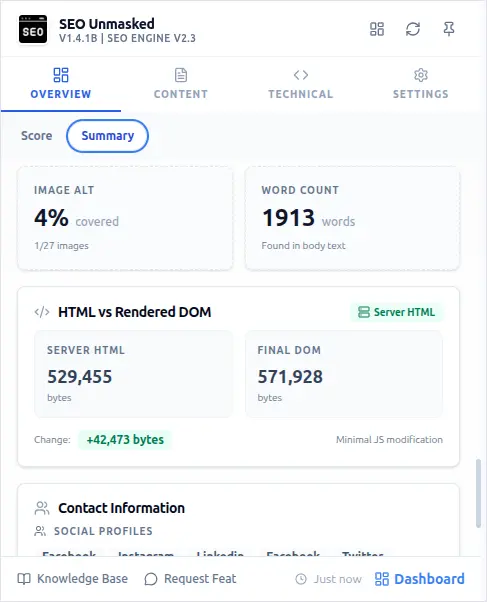The height and width of the screenshot is (602, 487).
Task: Click the SEO Unmasked logo icon
Action: point(33,30)
